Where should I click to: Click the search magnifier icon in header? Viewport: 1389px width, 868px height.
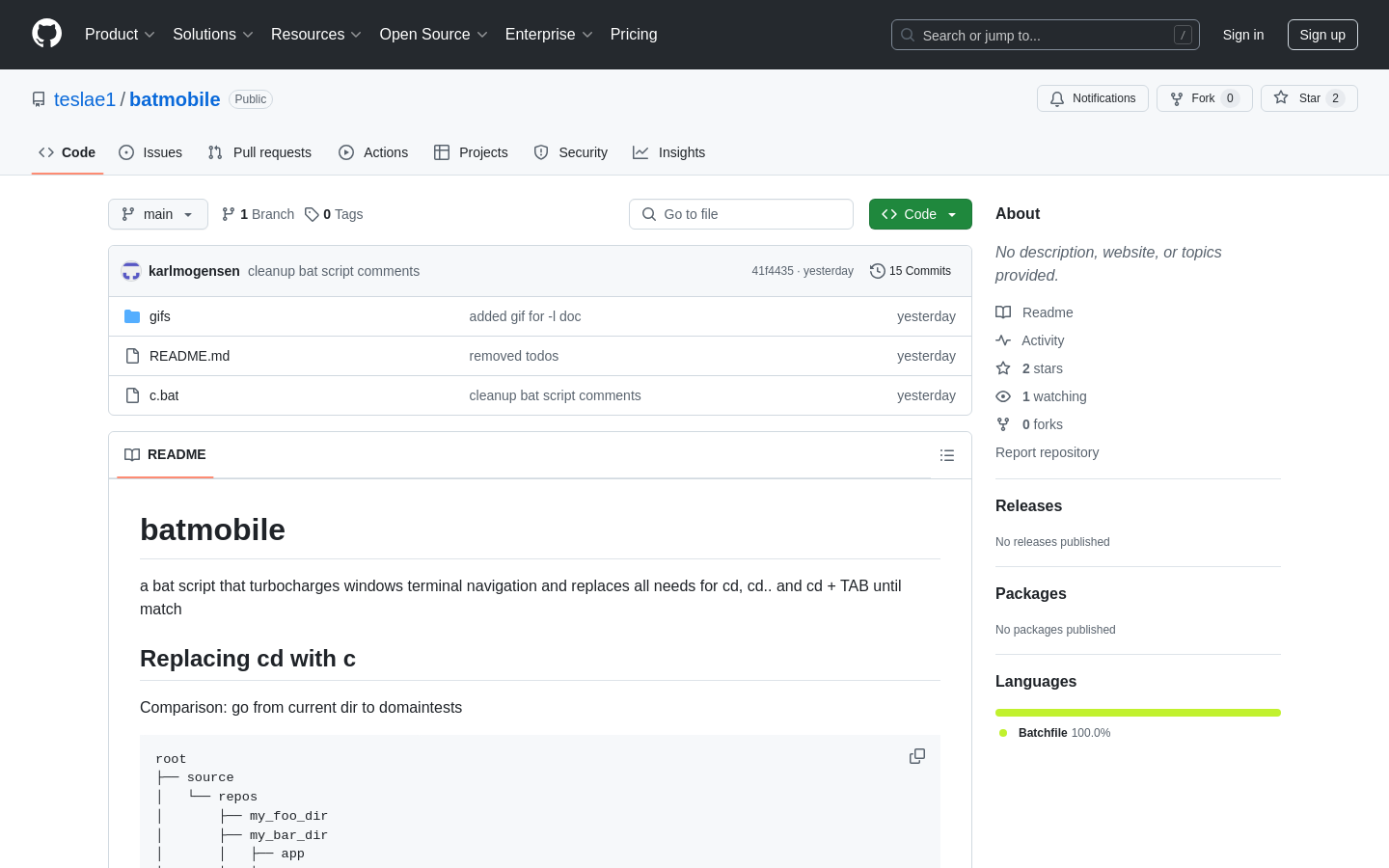908,35
